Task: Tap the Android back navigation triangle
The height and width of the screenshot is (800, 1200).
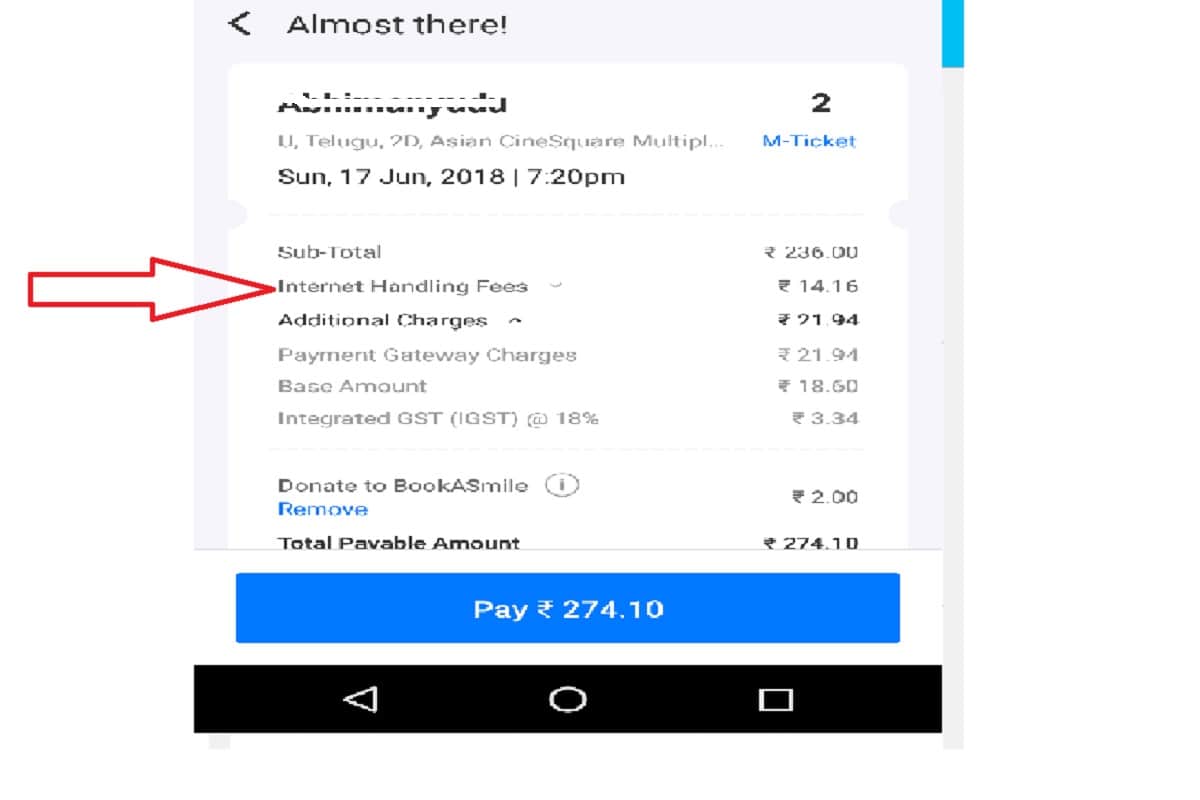Action: (364, 699)
